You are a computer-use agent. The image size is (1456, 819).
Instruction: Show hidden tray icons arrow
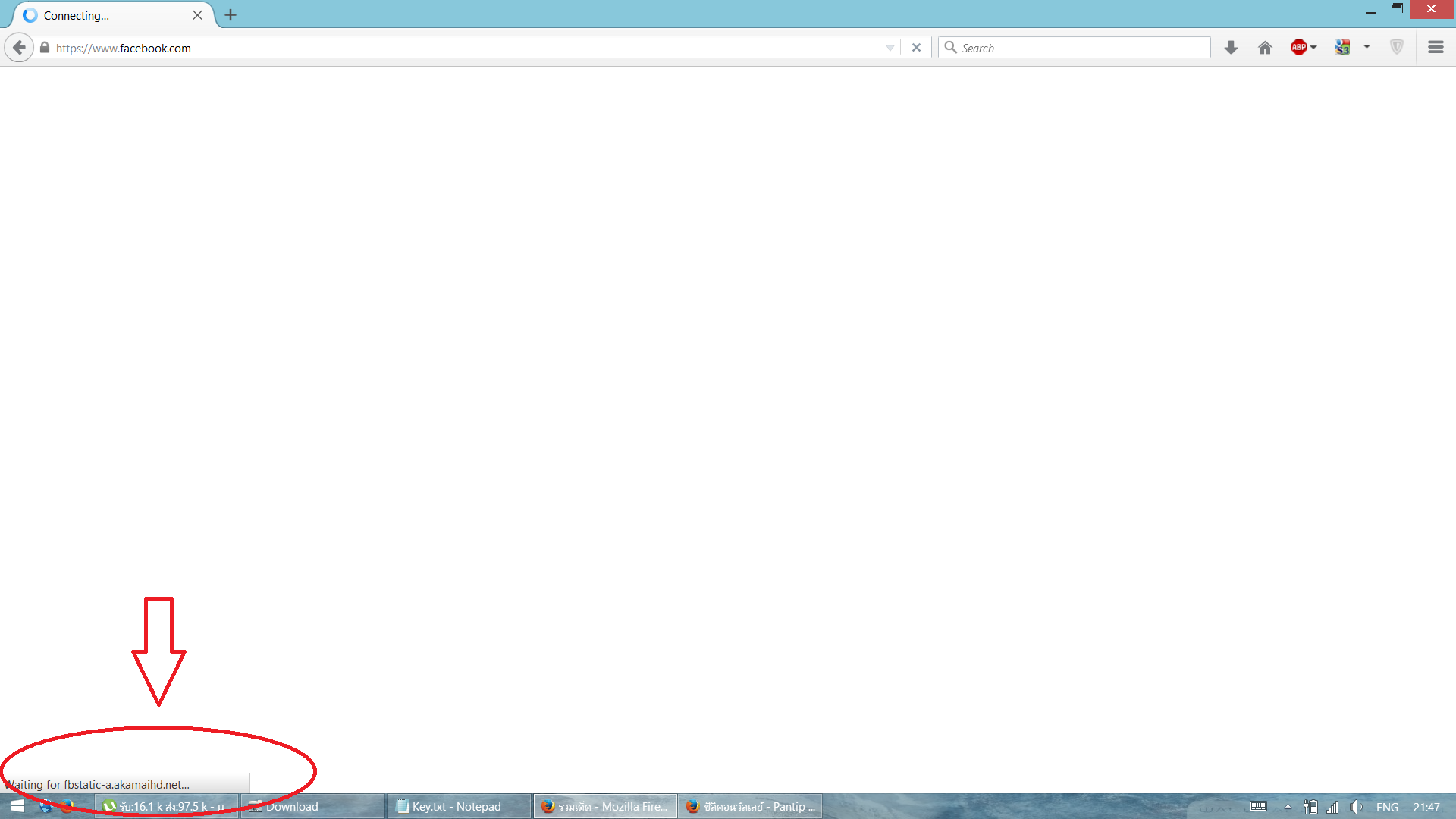[1288, 807]
